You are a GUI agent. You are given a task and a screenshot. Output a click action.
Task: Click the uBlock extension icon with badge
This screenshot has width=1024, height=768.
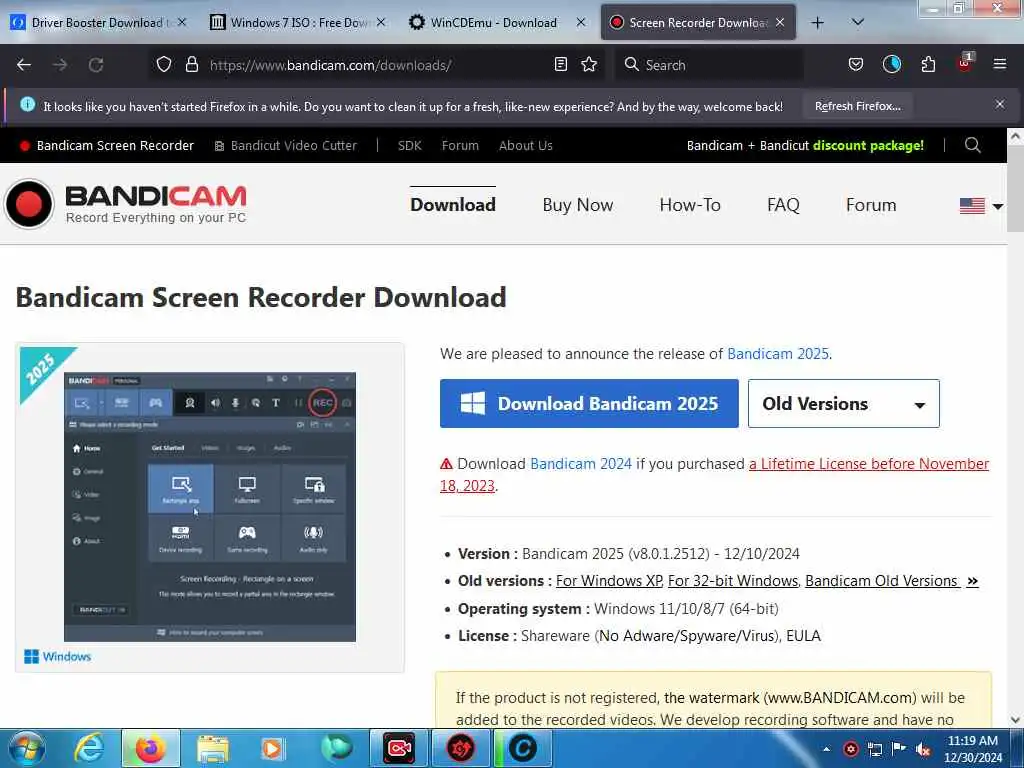coord(965,63)
